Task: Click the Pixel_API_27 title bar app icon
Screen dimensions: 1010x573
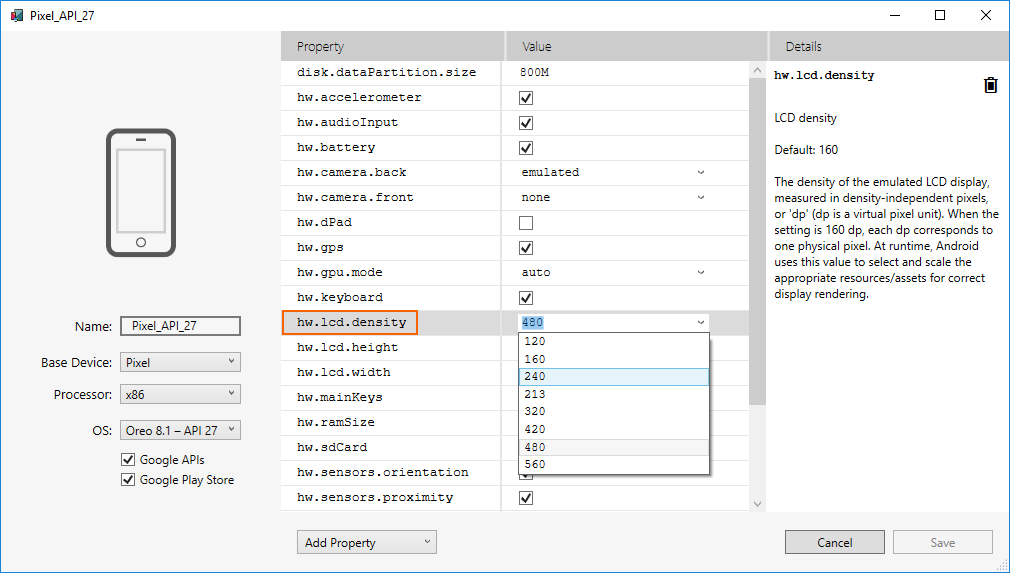Action: coord(16,15)
